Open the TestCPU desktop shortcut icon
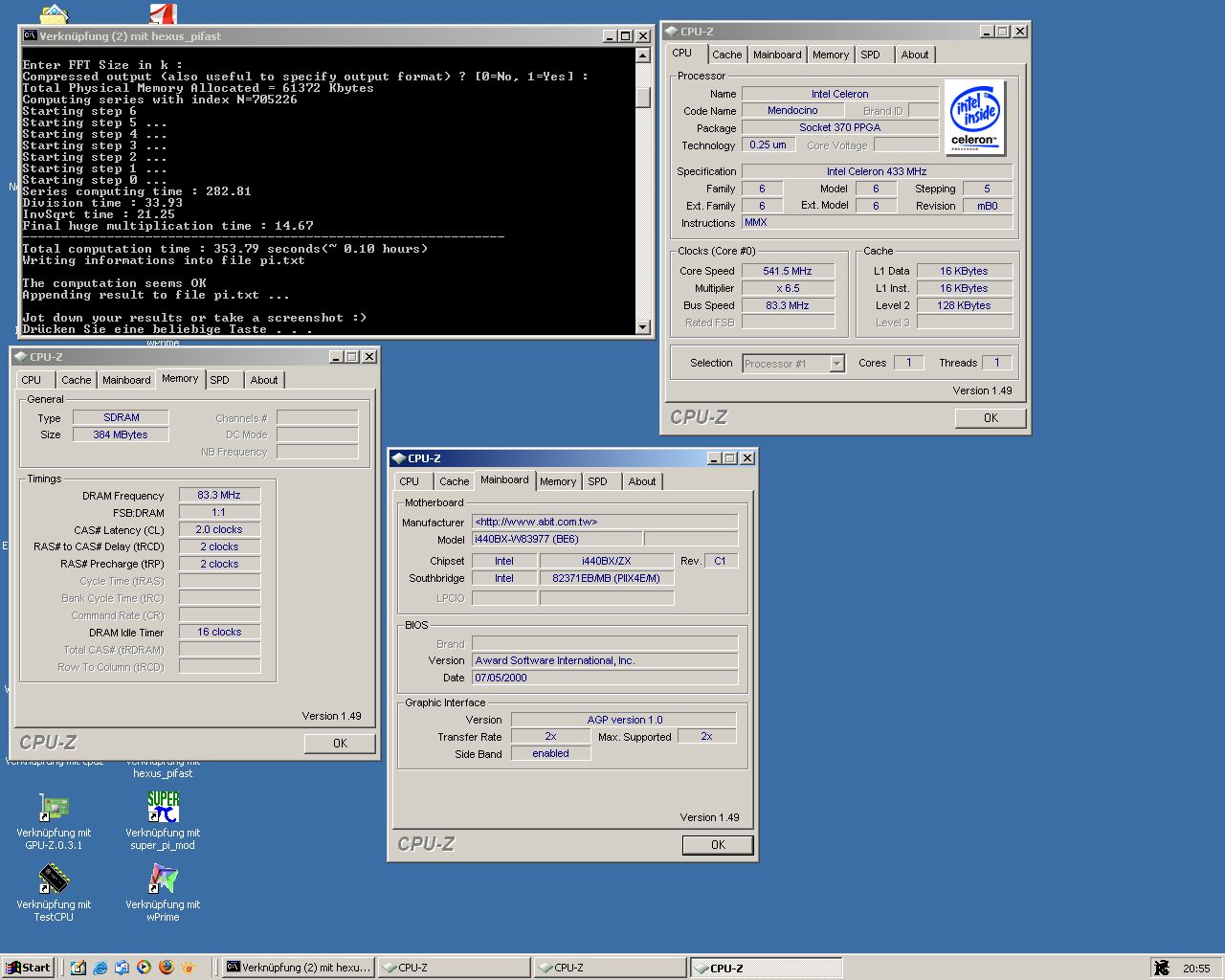This screenshot has height=980, width=1225. (54, 880)
